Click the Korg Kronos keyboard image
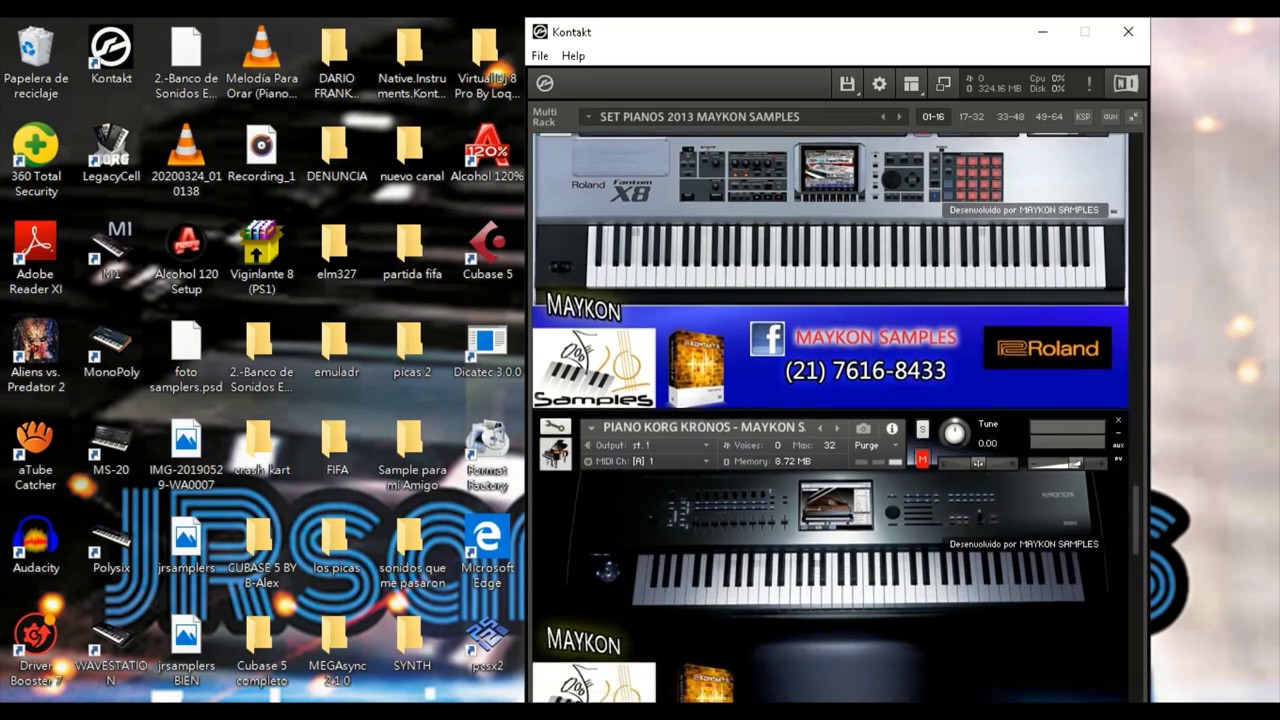 830,542
